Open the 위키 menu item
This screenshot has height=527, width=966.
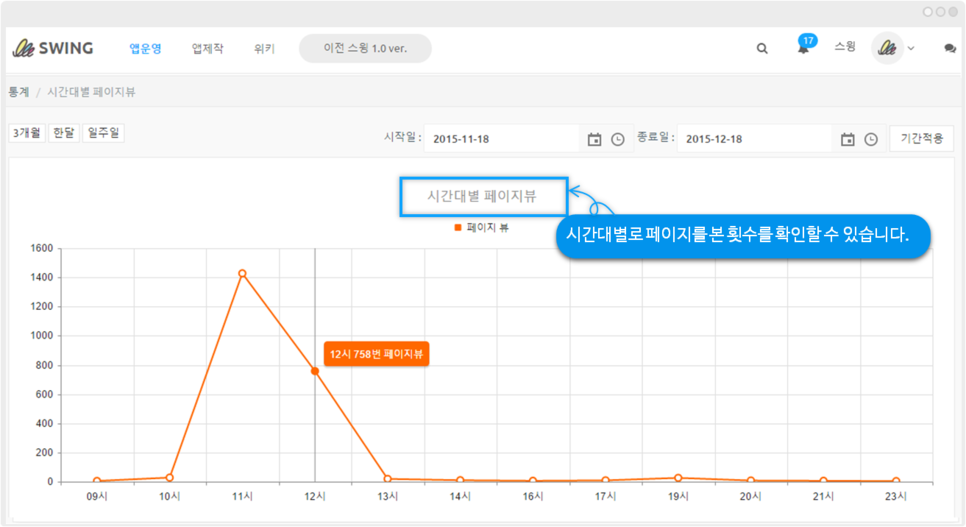(264, 48)
